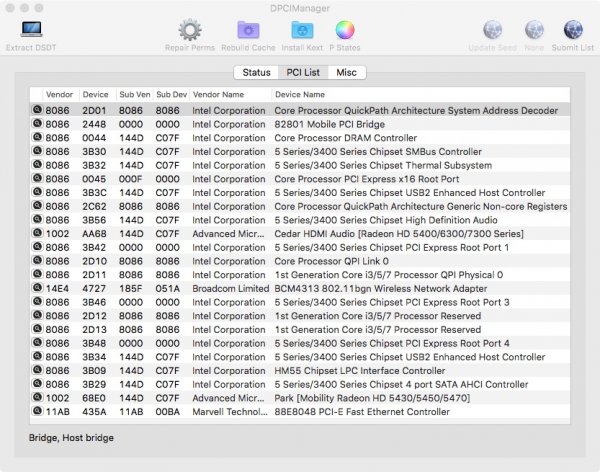The width and height of the screenshot is (600, 472).
Task: Click lookup icon for SMBus Controller row
Action: coord(37,151)
